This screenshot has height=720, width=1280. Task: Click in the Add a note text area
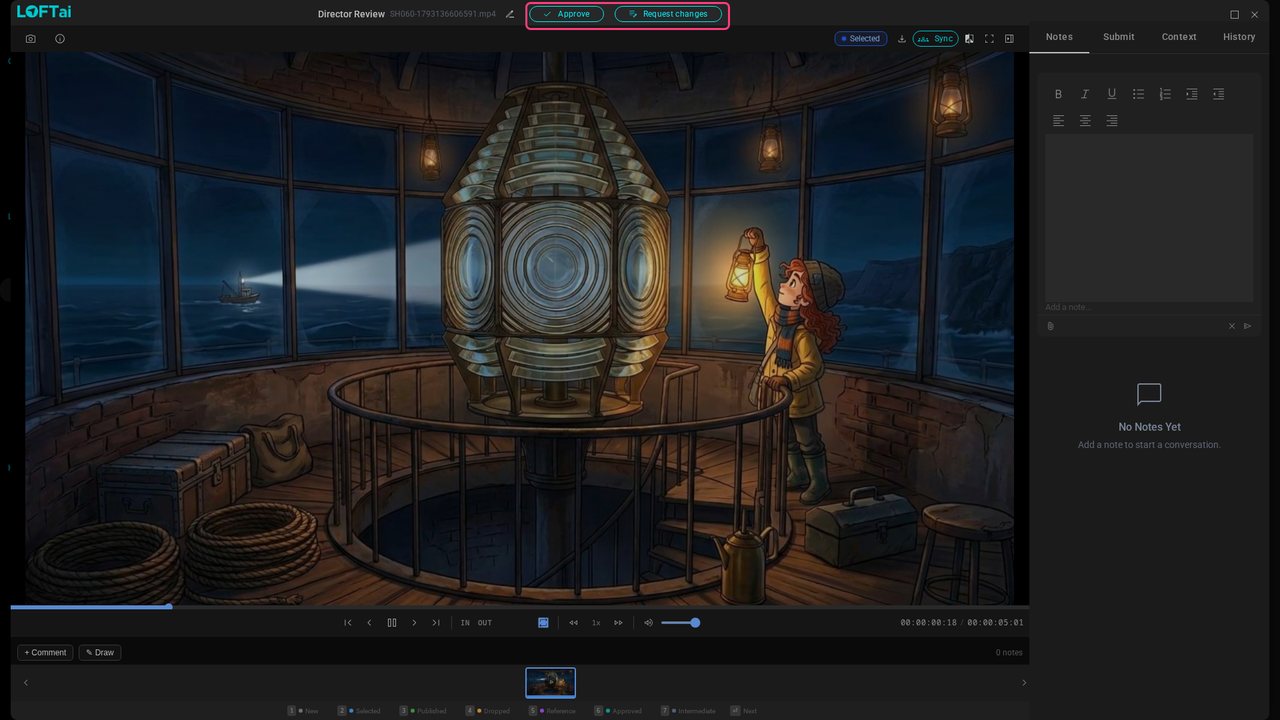click(1149, 218)
